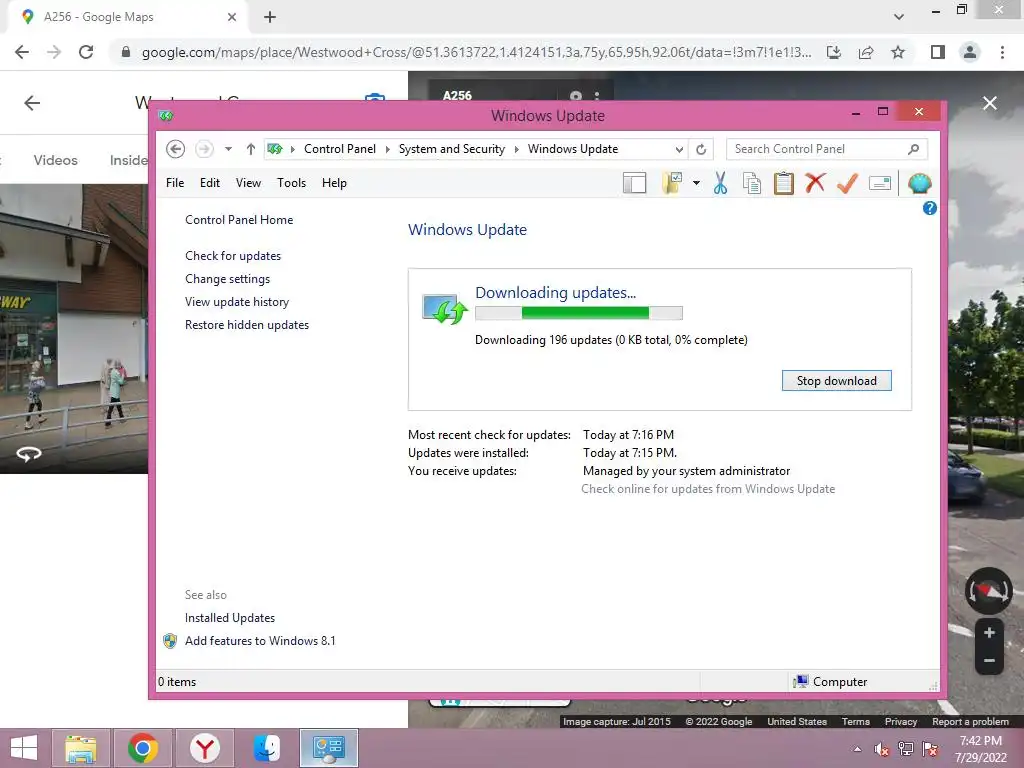Viewport: 1024px width, 768px height.
Task: Click the Cut scissors icon in toolbar
Action: pos(720,184)
